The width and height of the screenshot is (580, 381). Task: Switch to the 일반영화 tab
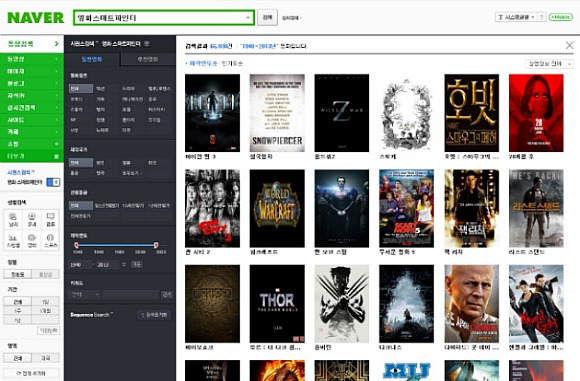(92, 59)
